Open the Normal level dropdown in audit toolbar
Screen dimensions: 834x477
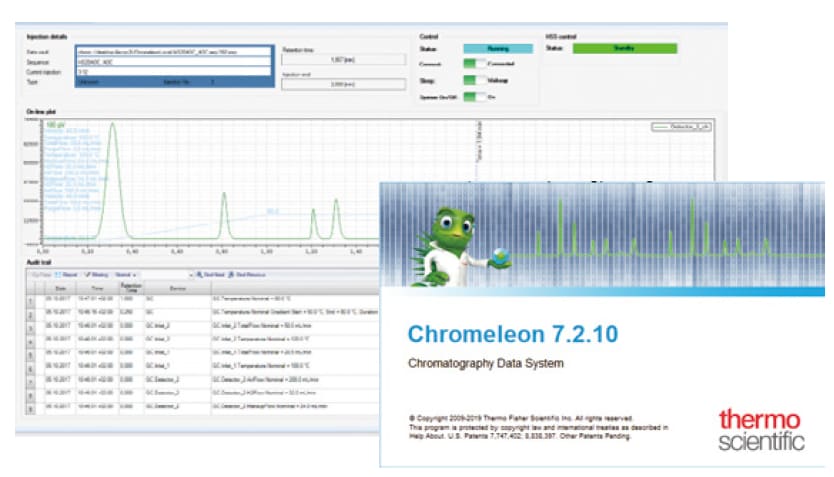pyautogui.click(x=126, y=275)
